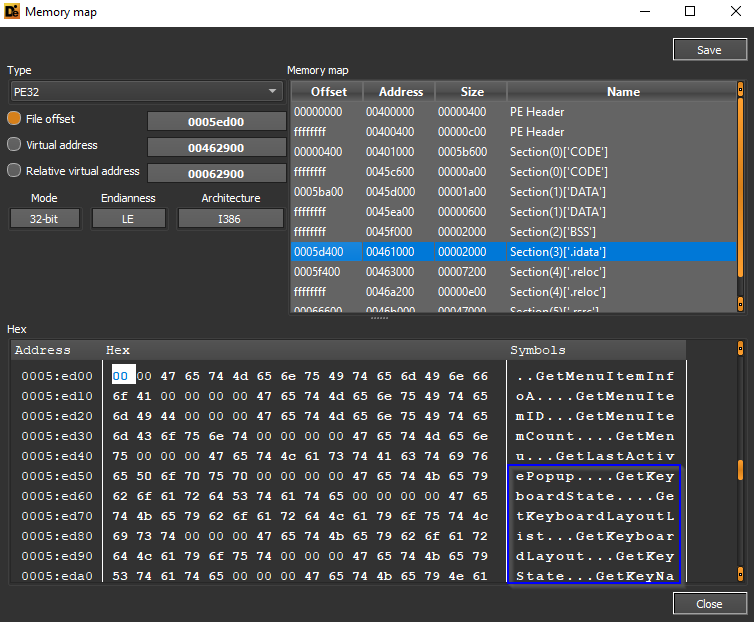The height and width of the screenshot is (622, 754).
Task: Select the File offset radio button
Action: click(14, 119)
